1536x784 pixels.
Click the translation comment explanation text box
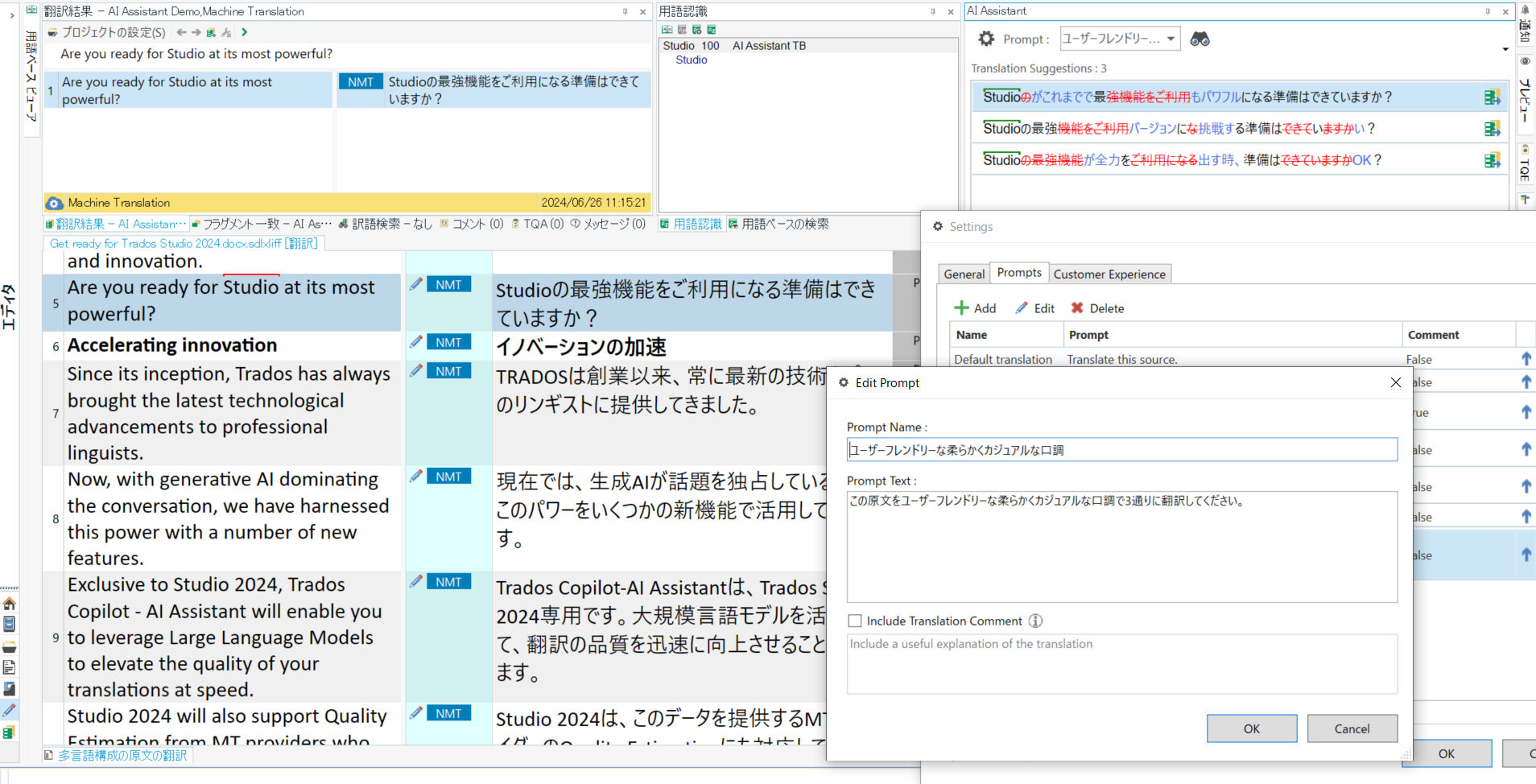tap(1122, 664)
